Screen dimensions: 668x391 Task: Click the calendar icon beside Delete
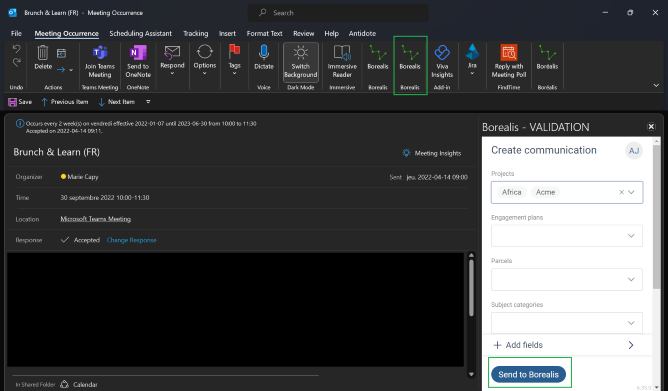click(61, 53)
